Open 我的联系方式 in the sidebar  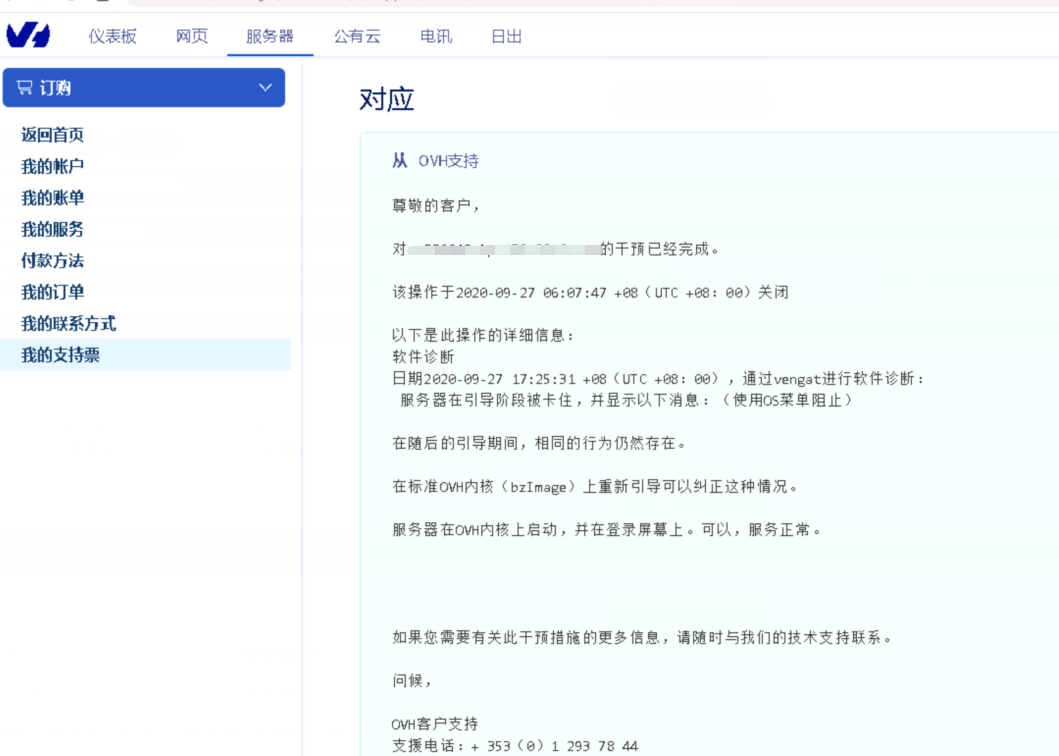pos(69,324)
